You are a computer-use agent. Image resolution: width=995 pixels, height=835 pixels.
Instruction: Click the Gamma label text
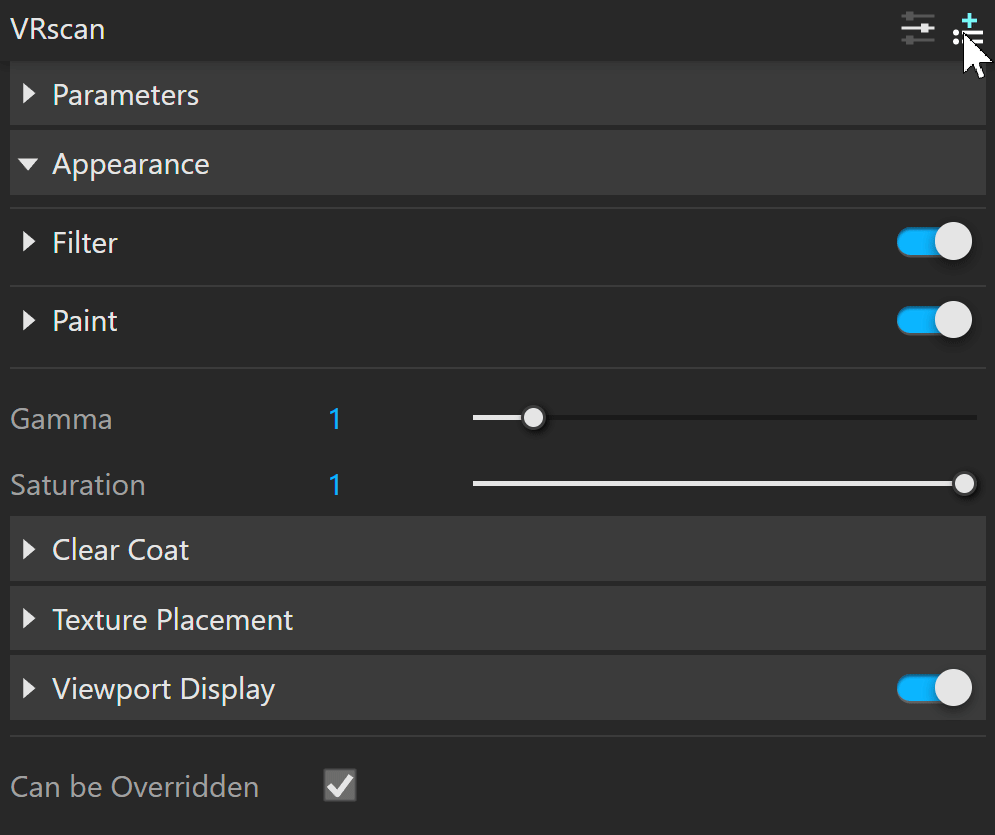(61, 419)
